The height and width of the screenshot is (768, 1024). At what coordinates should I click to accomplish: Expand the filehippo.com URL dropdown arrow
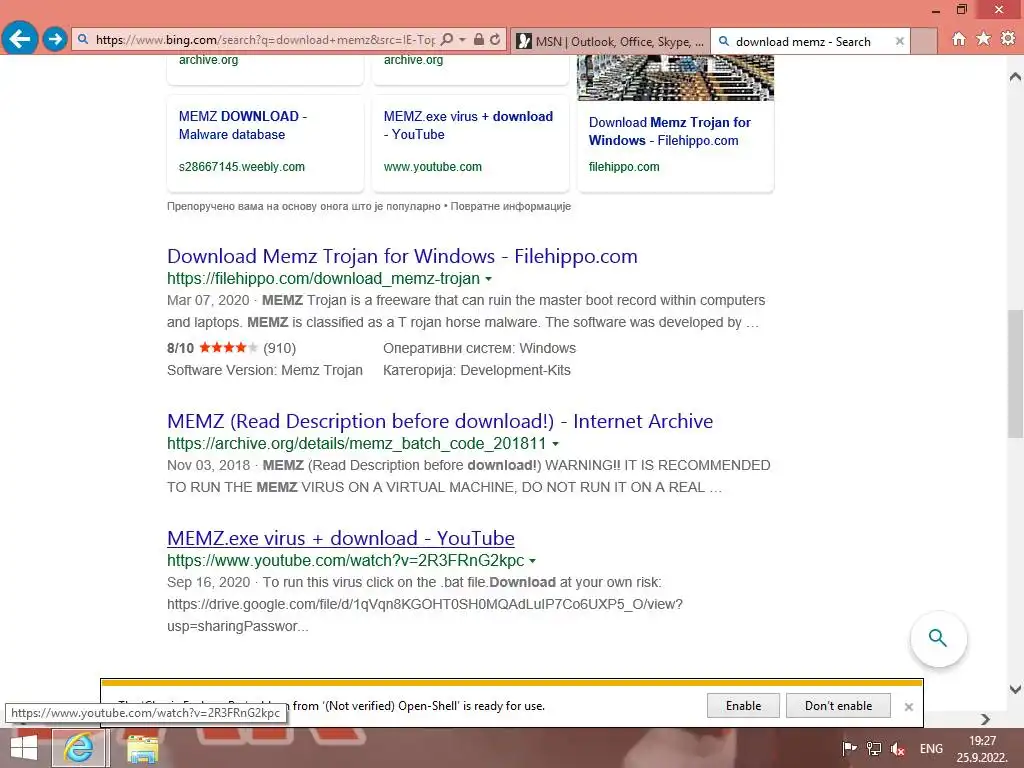point(488,279)
